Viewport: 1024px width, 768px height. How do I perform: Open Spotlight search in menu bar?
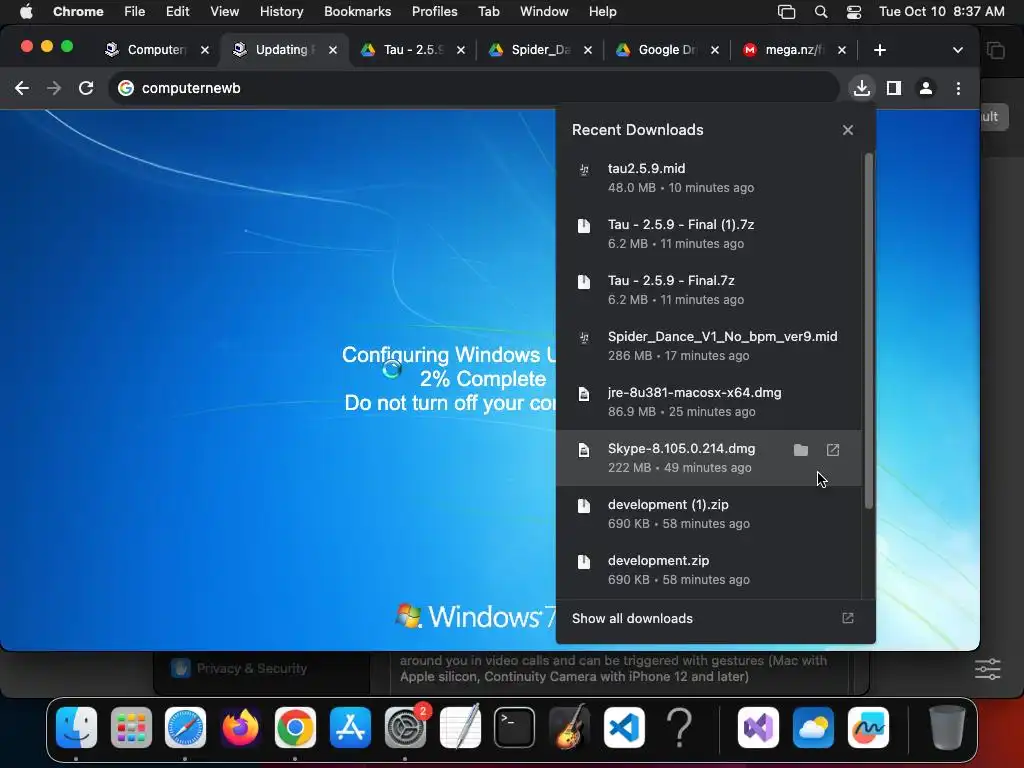pyautogui.click(x=821, y=12)
